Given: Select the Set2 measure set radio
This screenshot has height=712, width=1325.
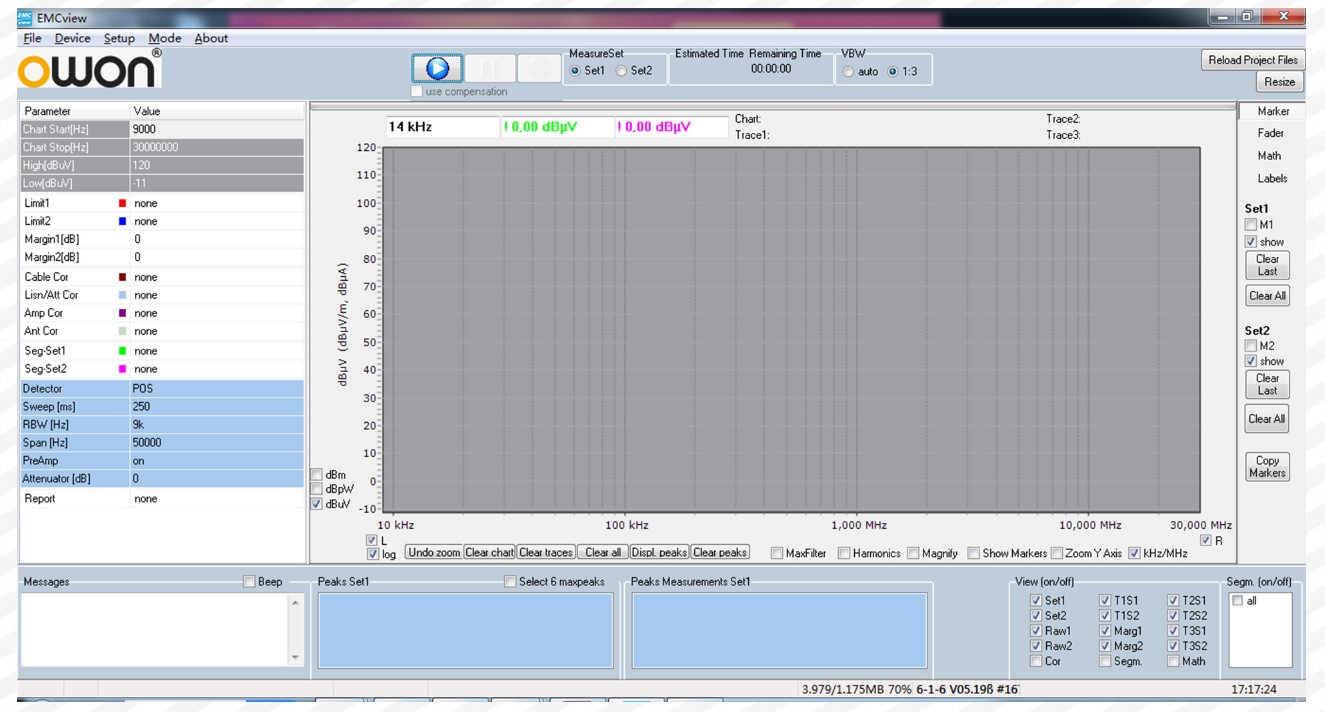Looking at the screenshot, I should coord(621,71).
